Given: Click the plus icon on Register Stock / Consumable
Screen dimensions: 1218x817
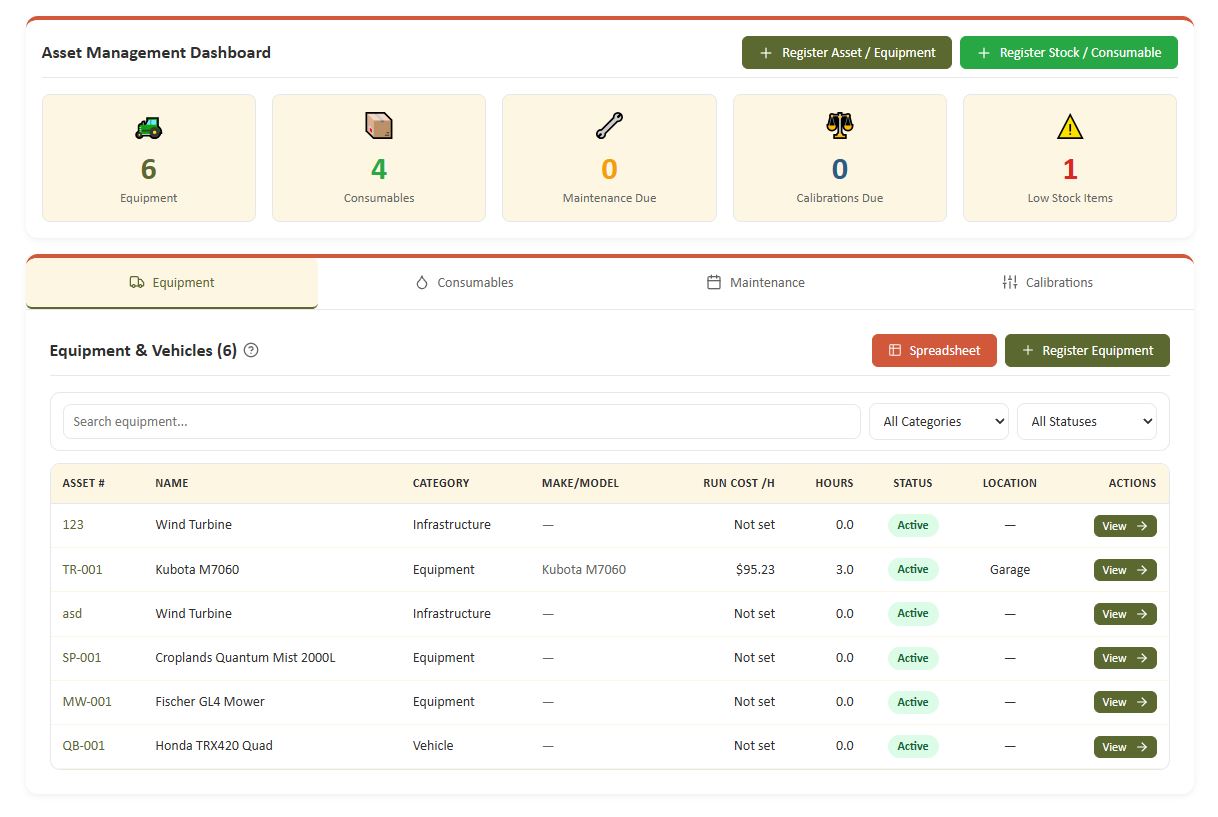Looking at the screenshot, I should (984, 53).
